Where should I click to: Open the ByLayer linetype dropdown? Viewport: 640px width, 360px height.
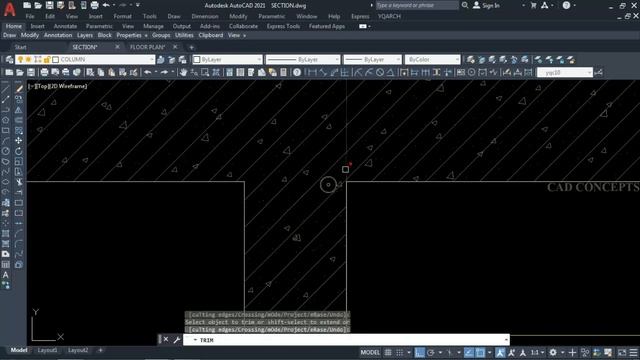pyautogui.click(x=302, y=60)
